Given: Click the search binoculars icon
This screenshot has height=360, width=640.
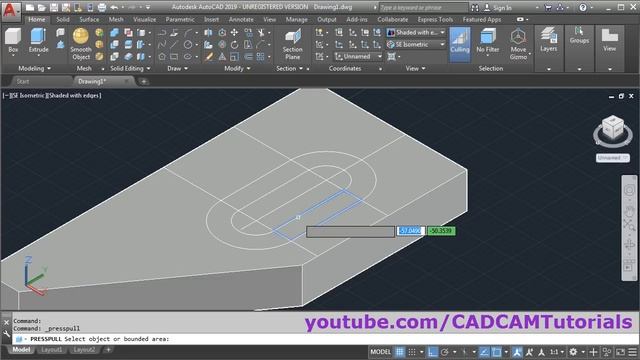Looking at the screenshot, I should 475,7.
